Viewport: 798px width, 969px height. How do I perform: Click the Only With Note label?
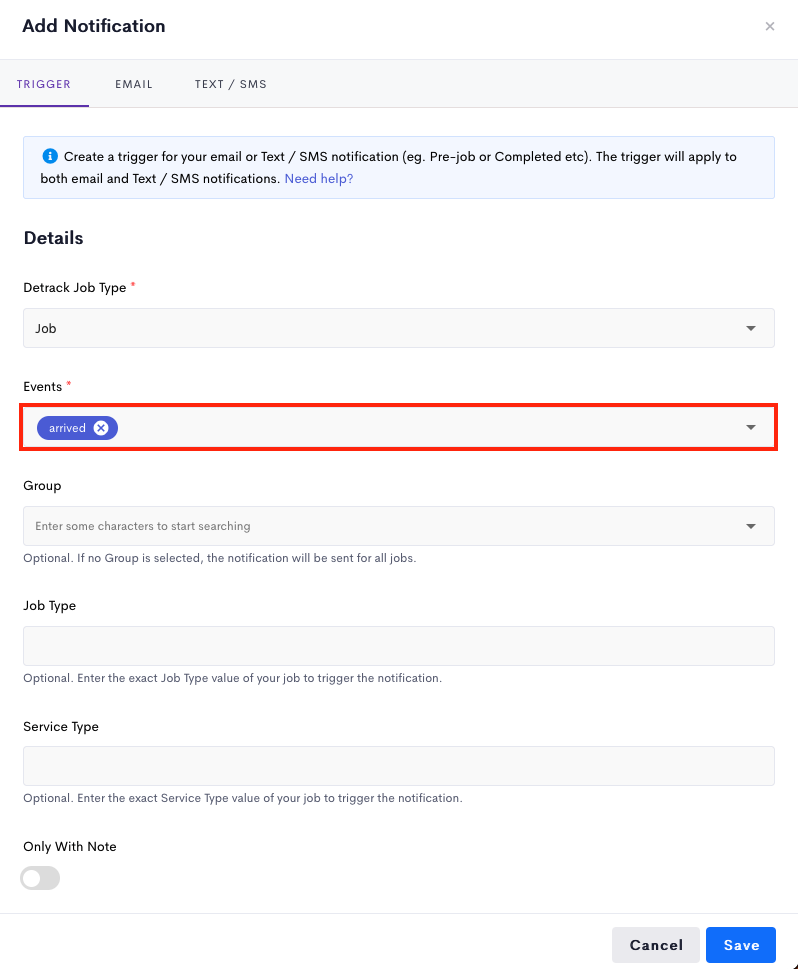pyautogui.click(x=70, y=847)
